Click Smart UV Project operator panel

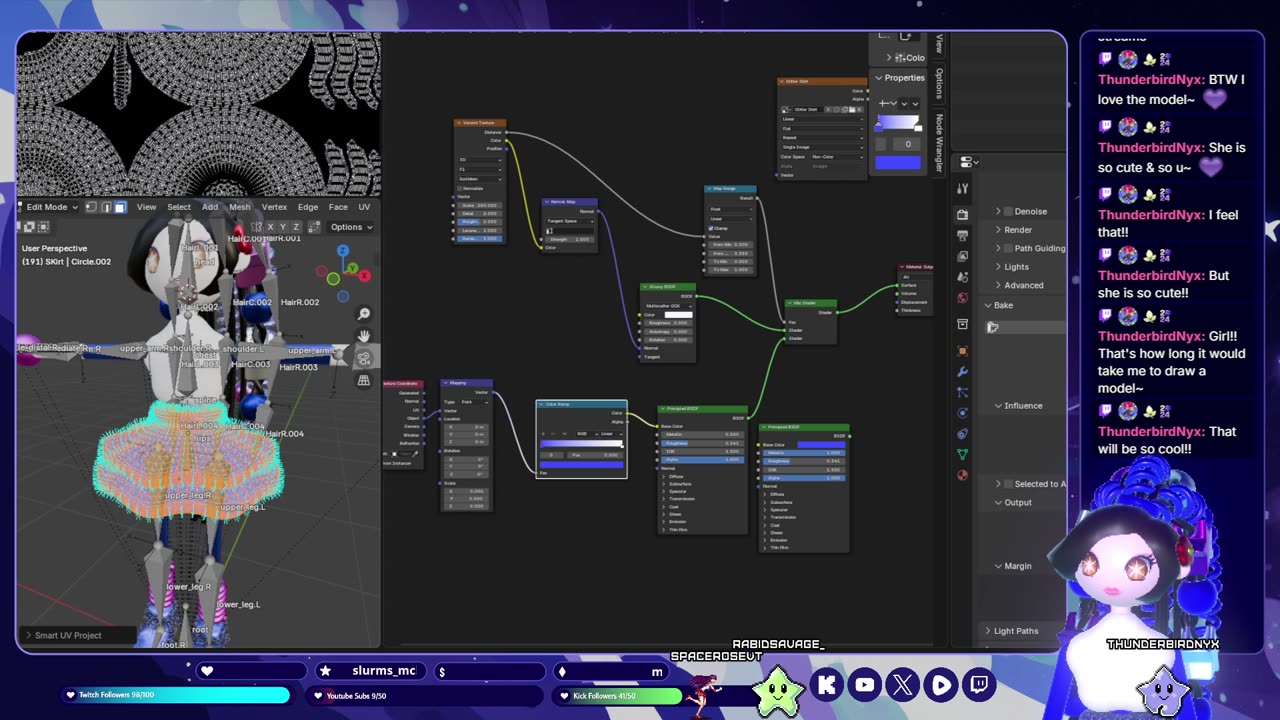[x=76, y=635]
